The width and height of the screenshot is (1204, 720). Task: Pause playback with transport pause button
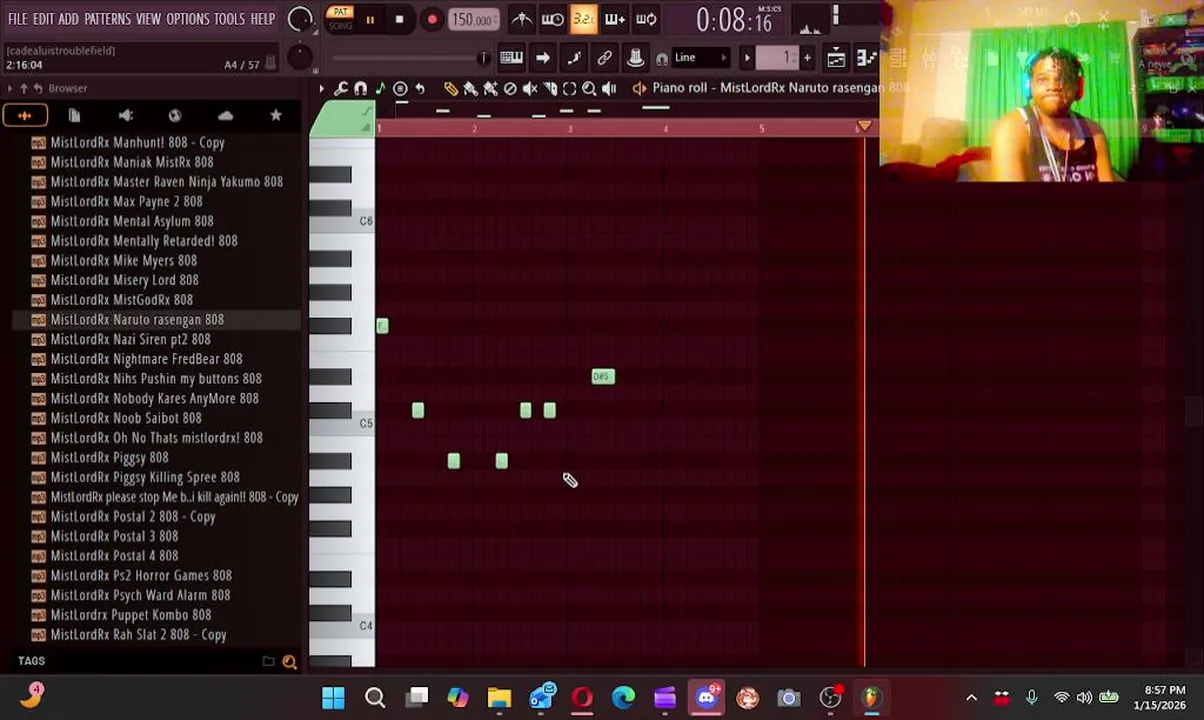tap(370, 19)
